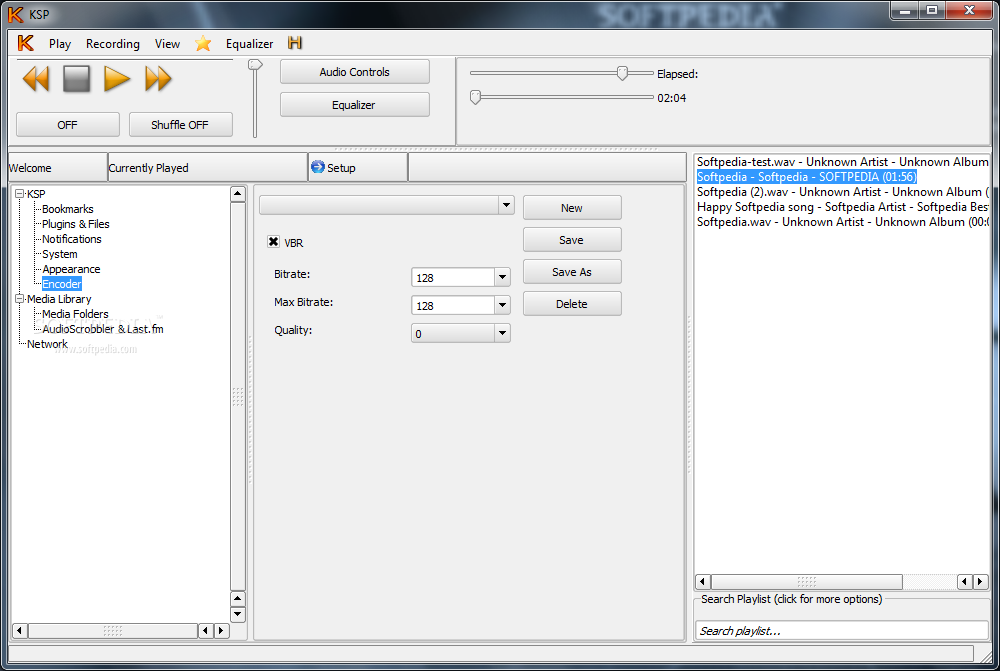Screen dimensions: 1000x671
Task: Select Softpedia (2).wav playlist entry
Action: tap(842, 192)
